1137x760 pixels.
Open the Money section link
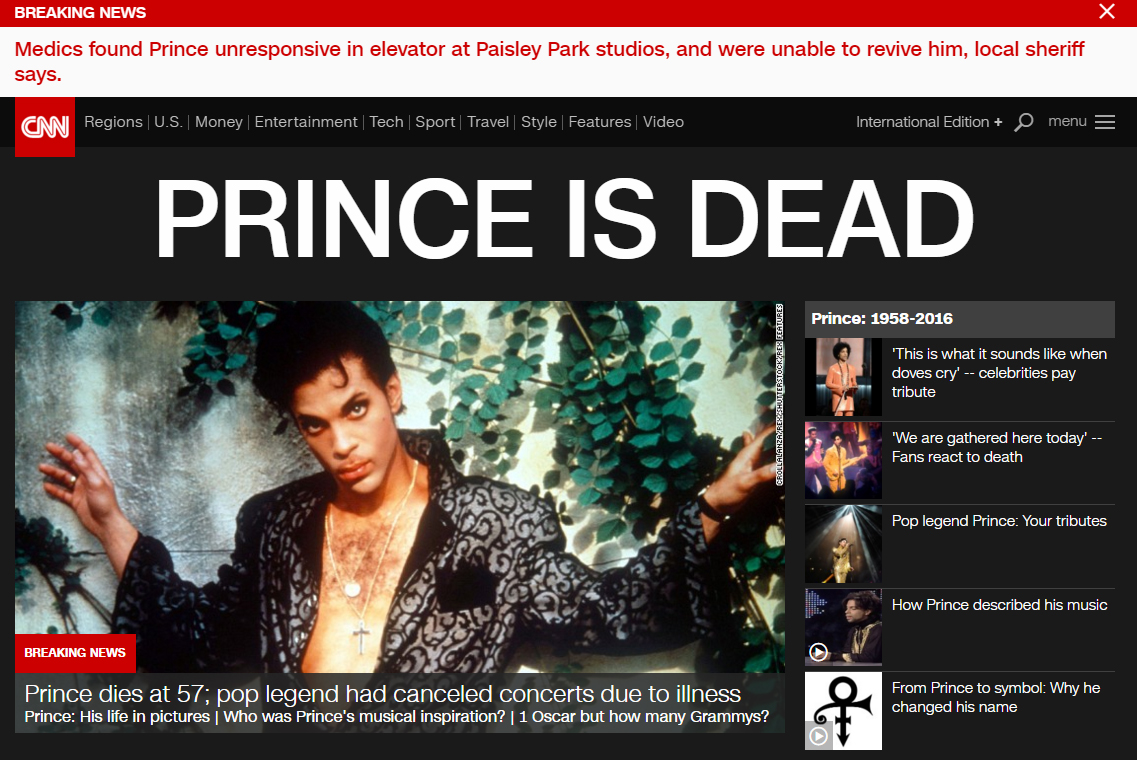[x=218, y=122]
